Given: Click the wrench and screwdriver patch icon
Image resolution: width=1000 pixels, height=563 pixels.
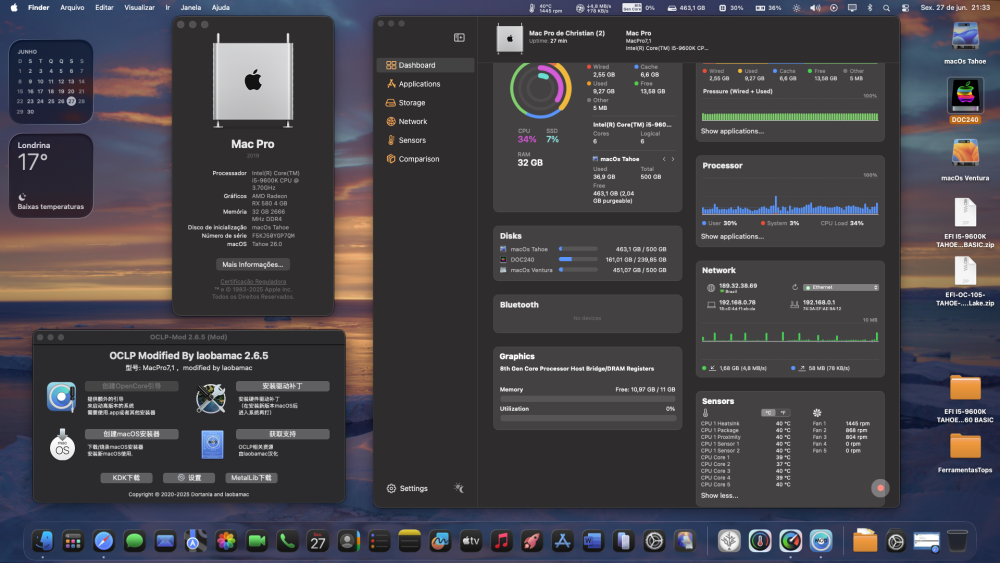Looking at the screenshot, I should 211,397.
